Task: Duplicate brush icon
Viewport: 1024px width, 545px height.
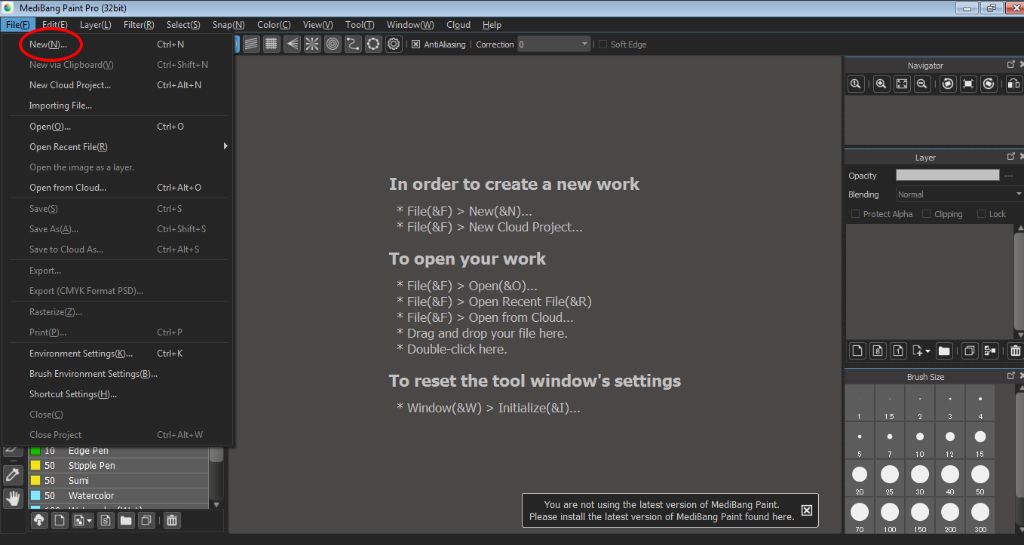Action: pos(146,520)
